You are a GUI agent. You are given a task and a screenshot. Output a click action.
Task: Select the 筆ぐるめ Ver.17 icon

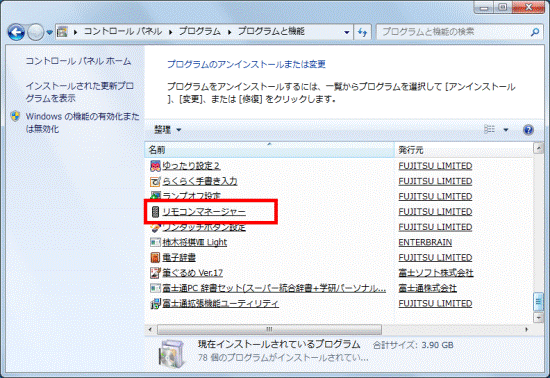(155, 273)
